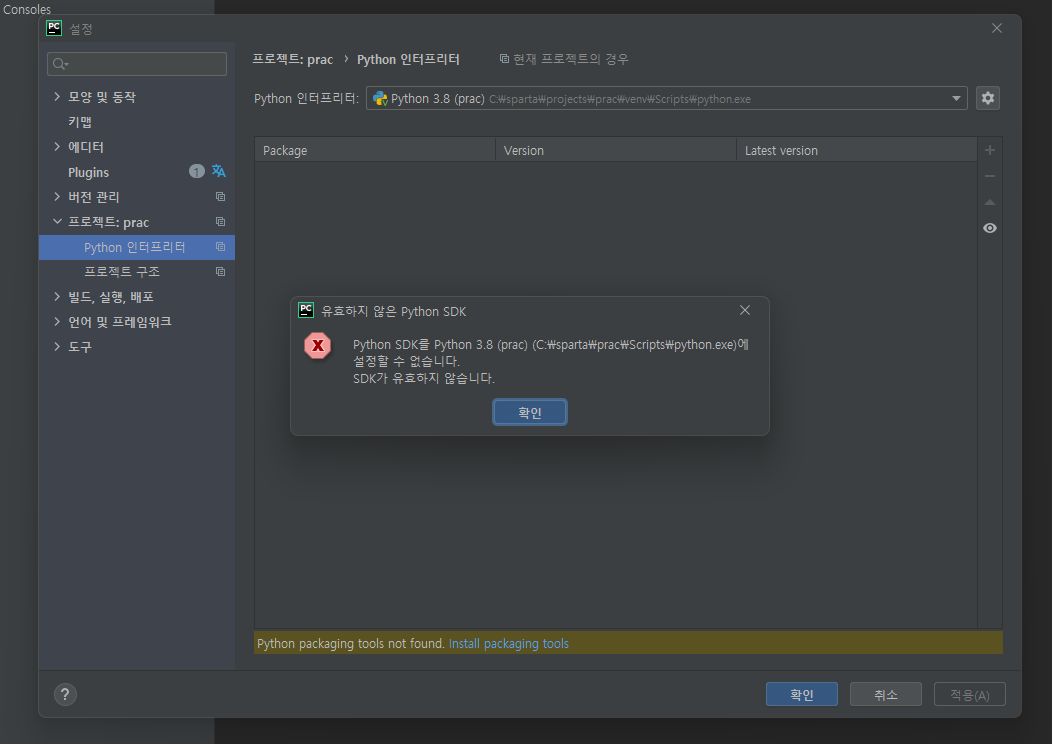Collapse the 프로젝트: prac section

pyautogui.click(x=57, y=221)
